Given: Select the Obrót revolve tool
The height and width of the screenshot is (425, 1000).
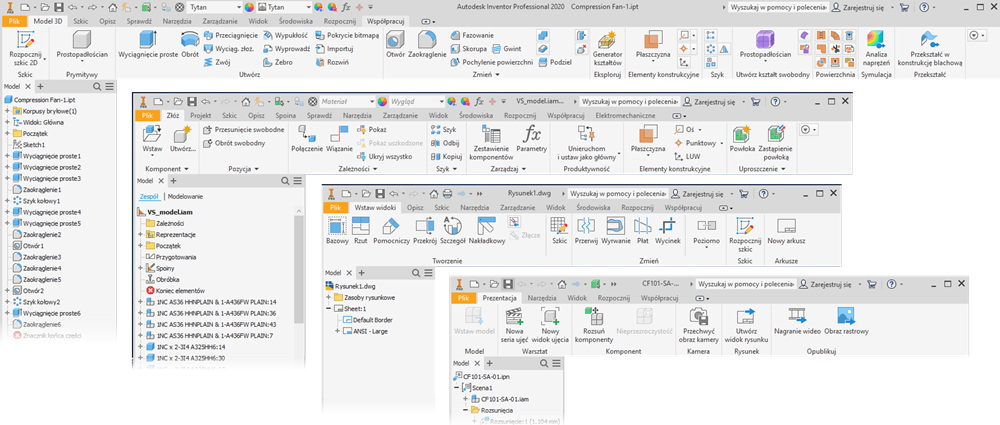Looking at the screenshot, I should (x=189, y=45).
